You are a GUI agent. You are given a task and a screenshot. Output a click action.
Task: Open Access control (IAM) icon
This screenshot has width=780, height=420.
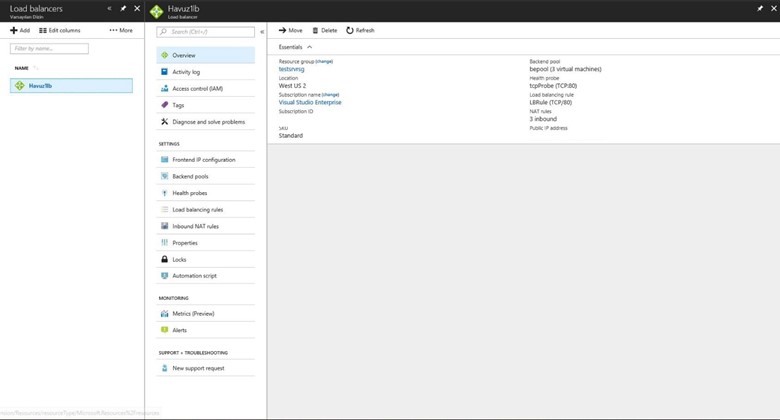(x=165, y=89)
